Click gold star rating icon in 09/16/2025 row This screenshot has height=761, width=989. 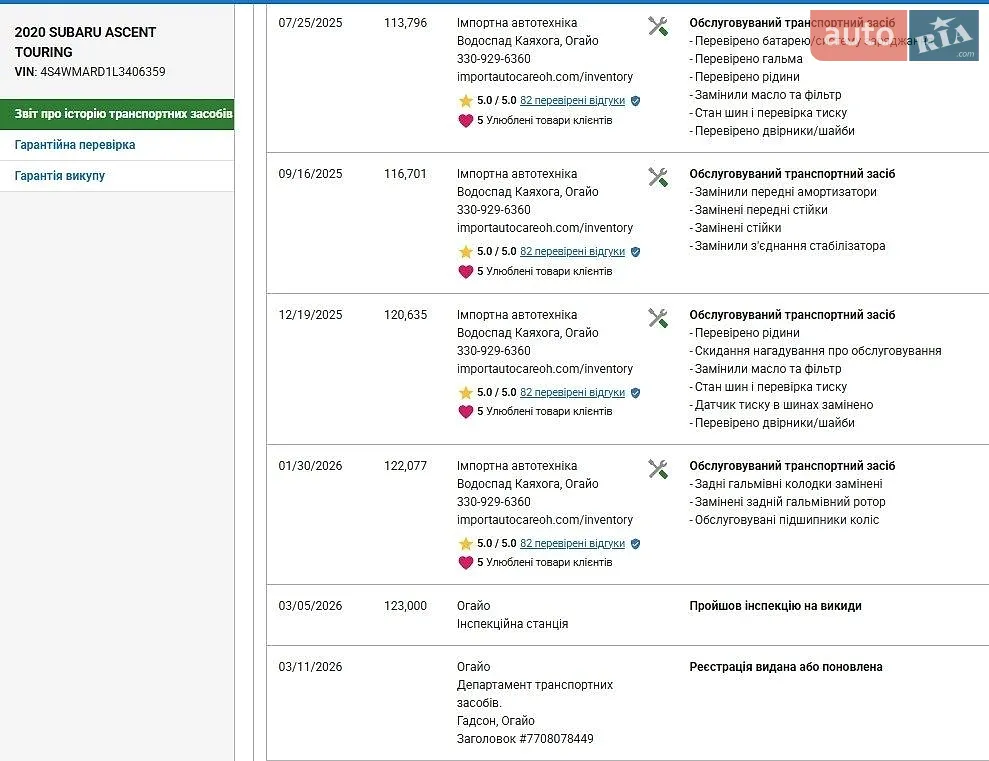point(465,252)
